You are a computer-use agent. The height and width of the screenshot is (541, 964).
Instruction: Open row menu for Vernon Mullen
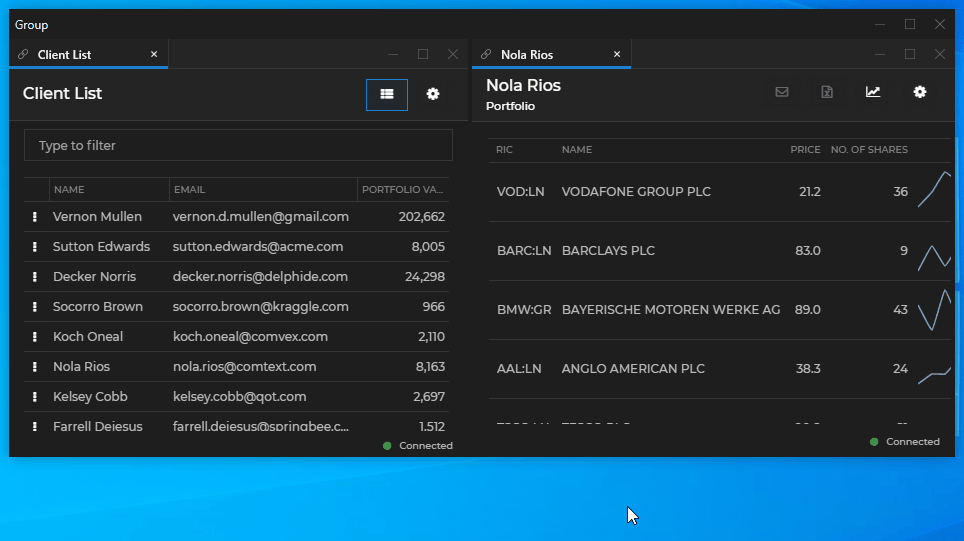[x=34, y=217]
